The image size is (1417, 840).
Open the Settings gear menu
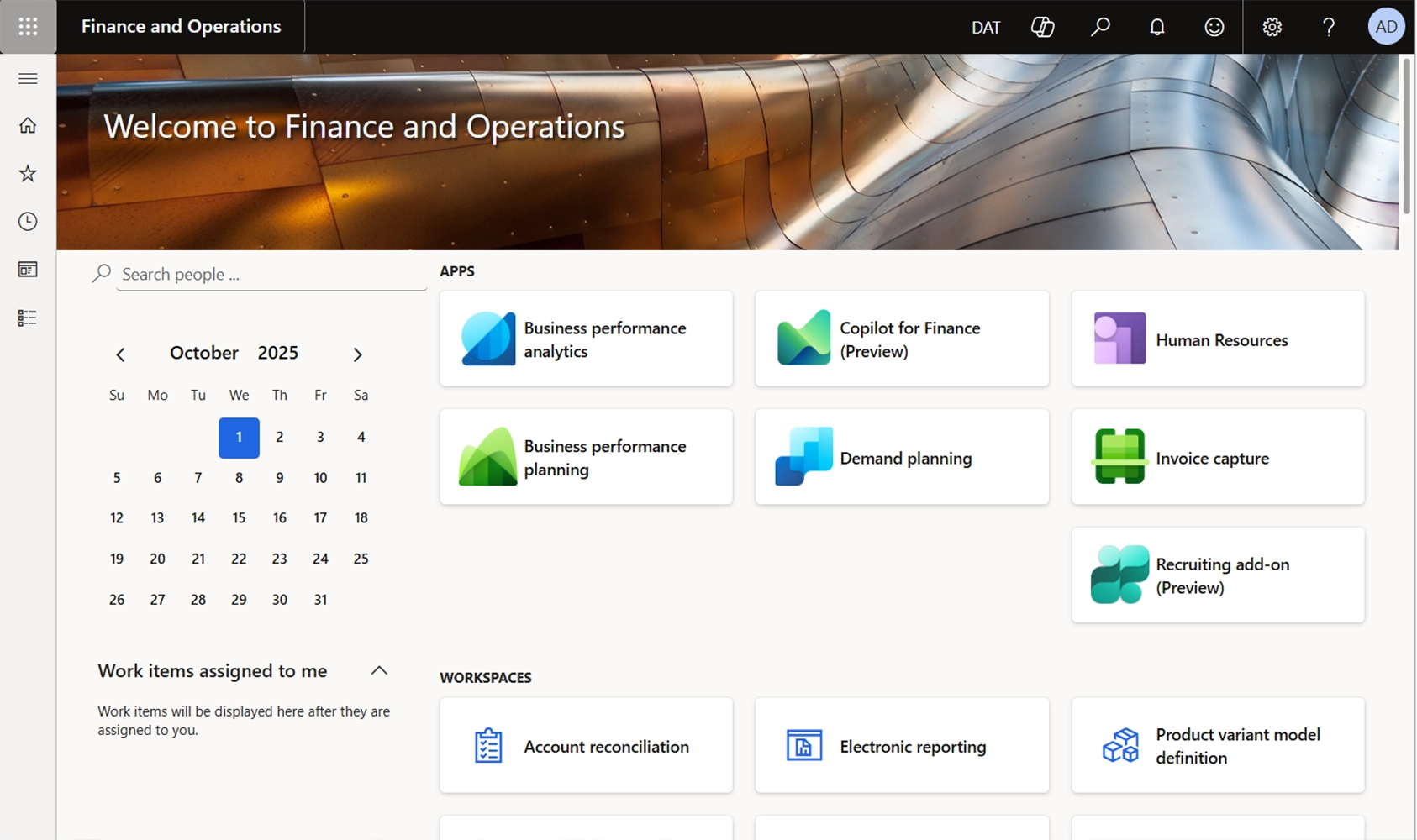click(1272, 27)
